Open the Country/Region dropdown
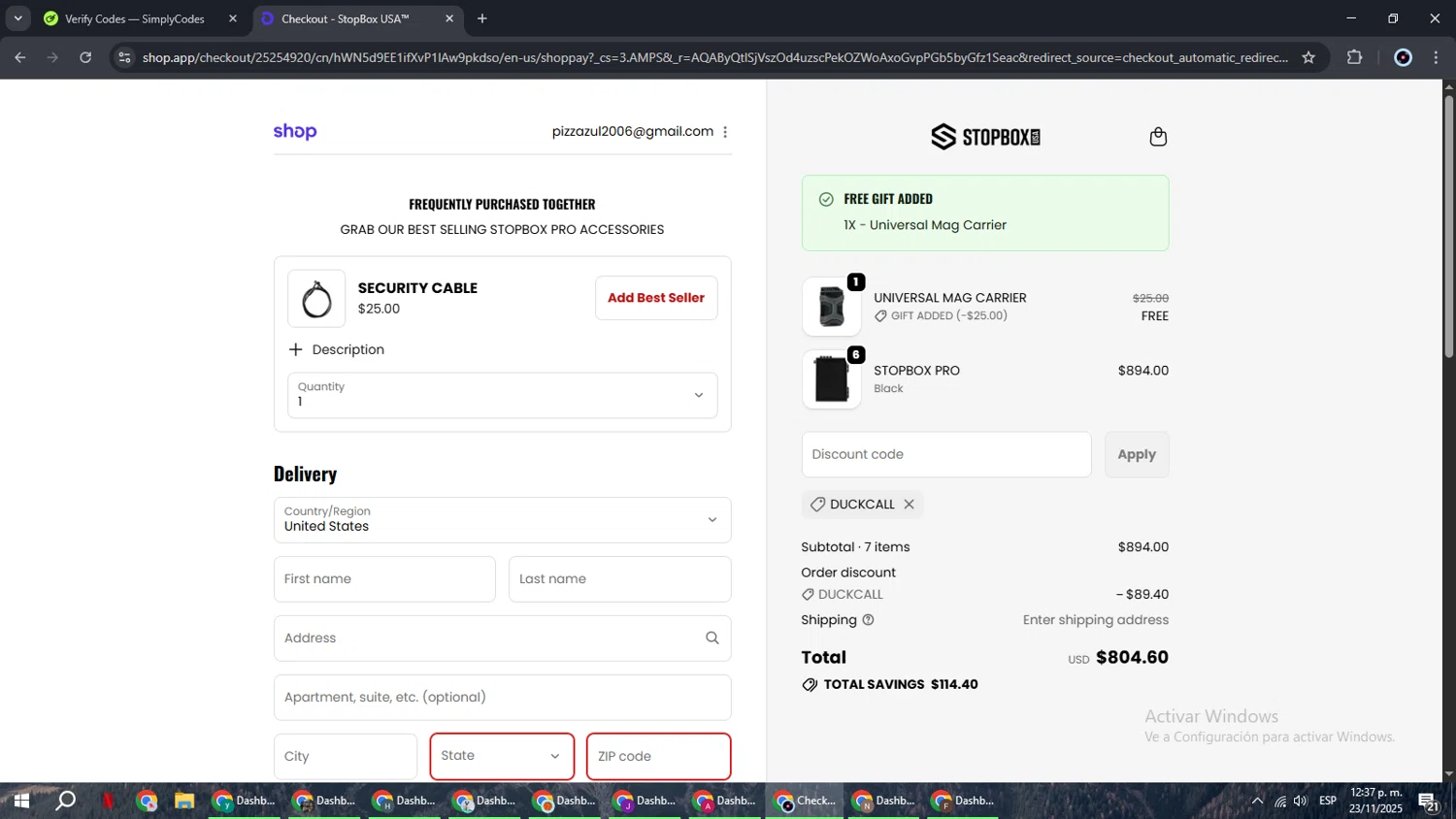The height and width of the screenshot is (819, 1456). 503,520
